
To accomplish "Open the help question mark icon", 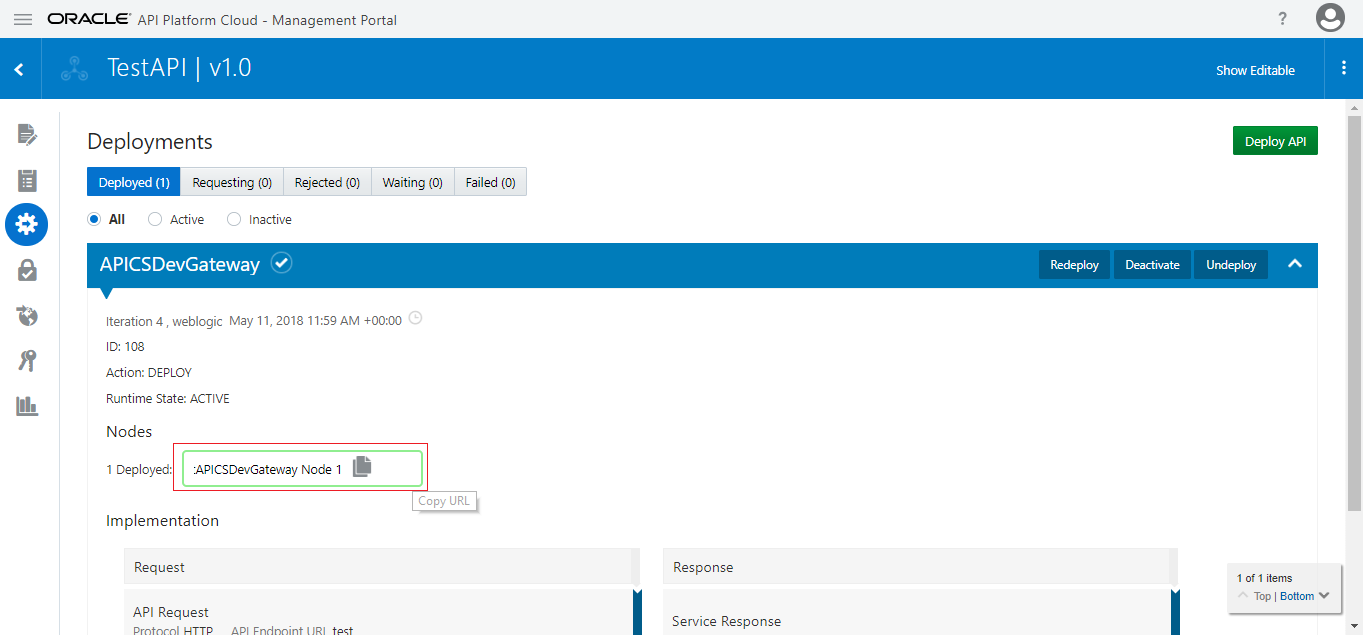I will click(x=1283, y=19).
